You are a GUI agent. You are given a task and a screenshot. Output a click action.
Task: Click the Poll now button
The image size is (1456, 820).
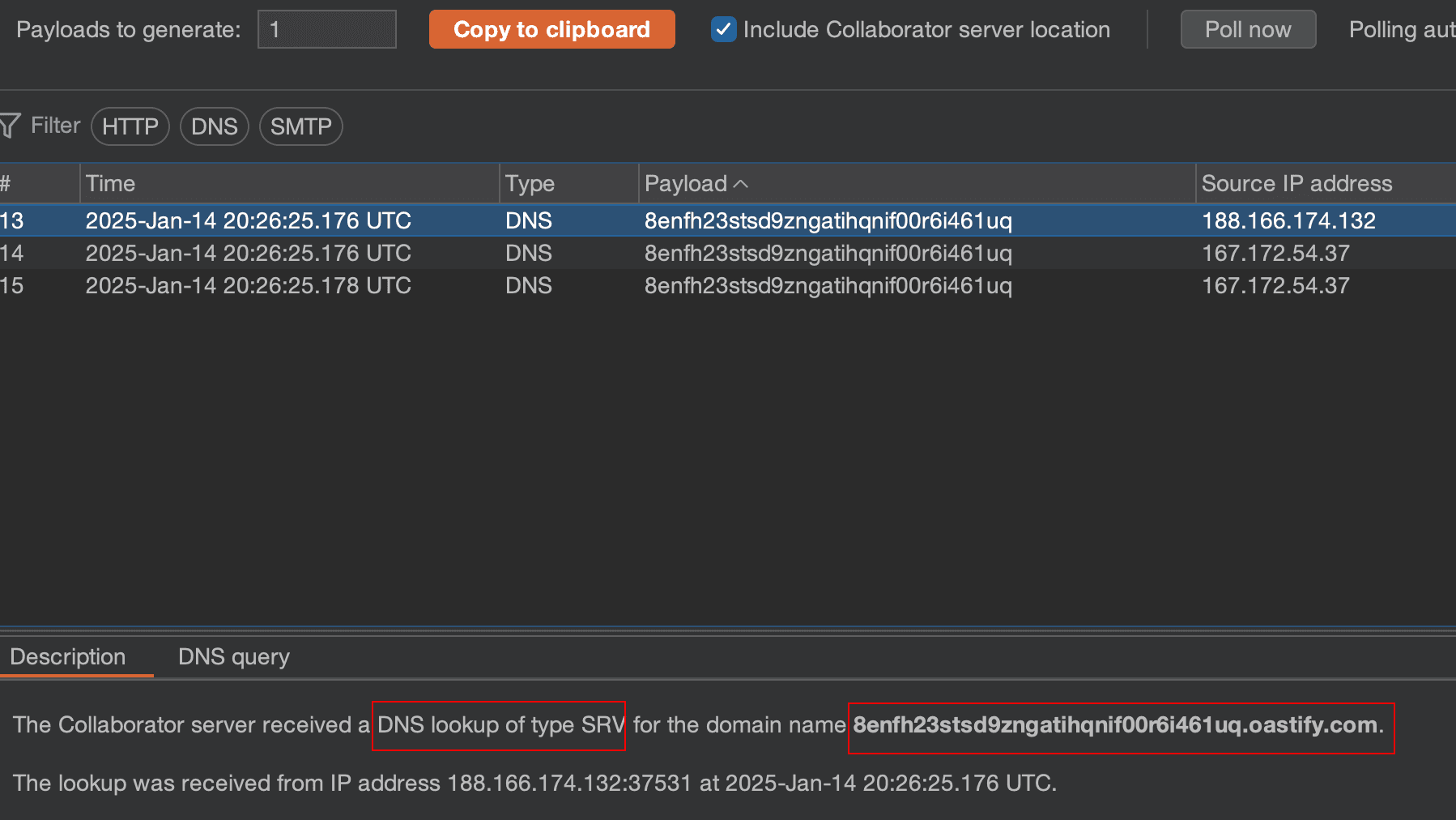click(x=1247, y=29)
